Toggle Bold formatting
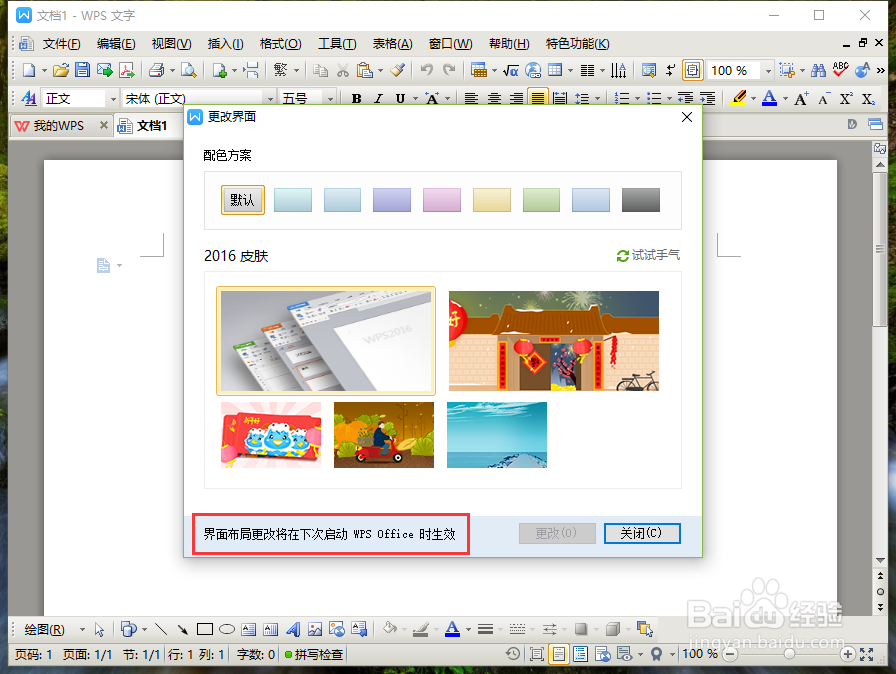This screenshot has width=896, height=674. (x=357, y=98)
